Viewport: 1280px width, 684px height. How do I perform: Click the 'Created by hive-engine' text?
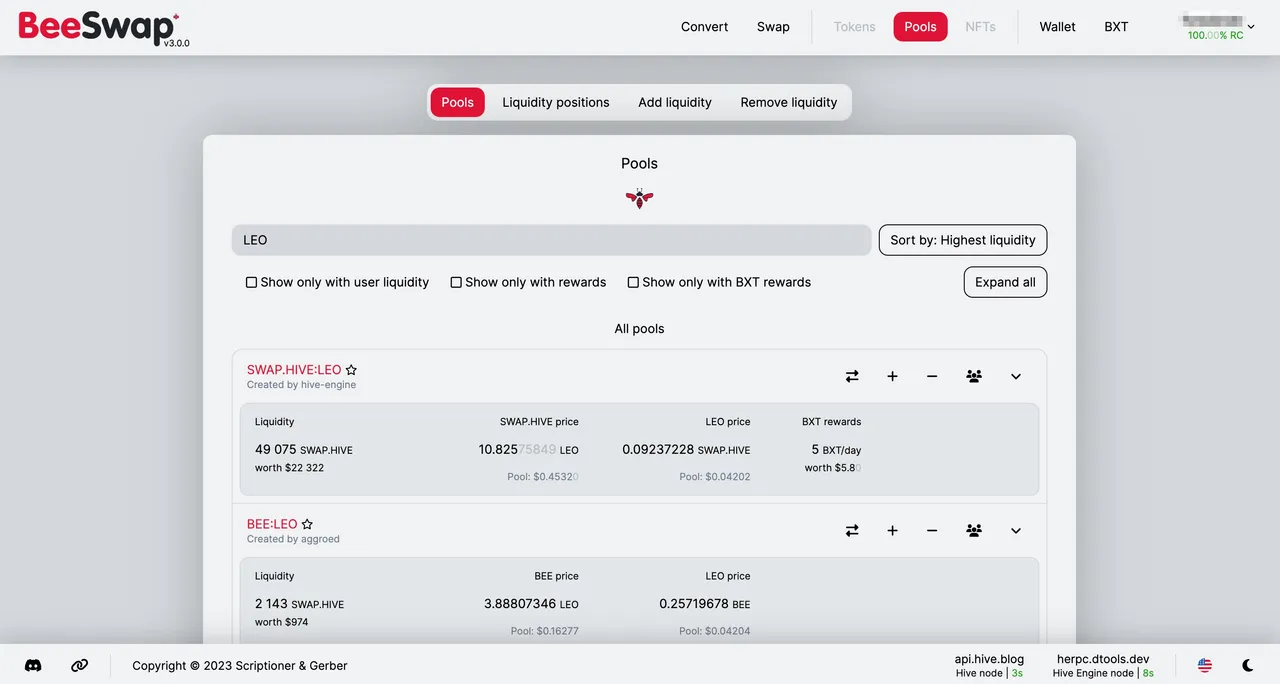[x=301, y=385]
